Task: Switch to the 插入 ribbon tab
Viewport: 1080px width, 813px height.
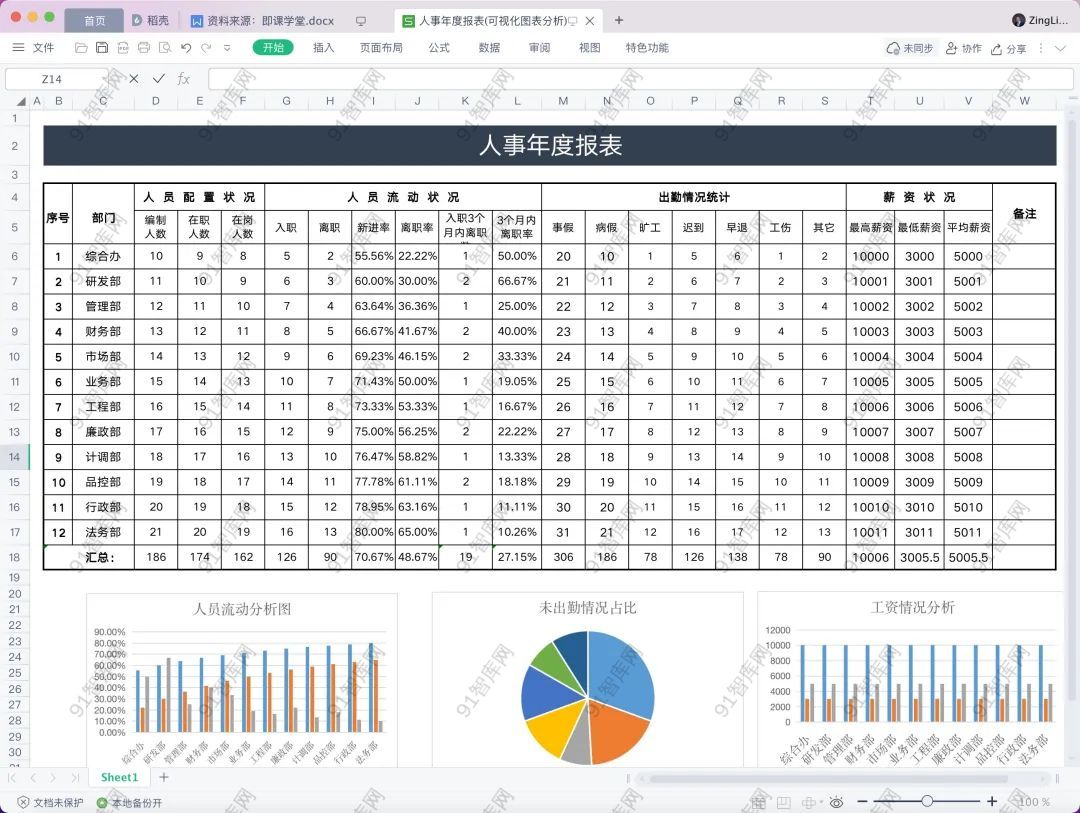Action: click(x=323, y=48)
